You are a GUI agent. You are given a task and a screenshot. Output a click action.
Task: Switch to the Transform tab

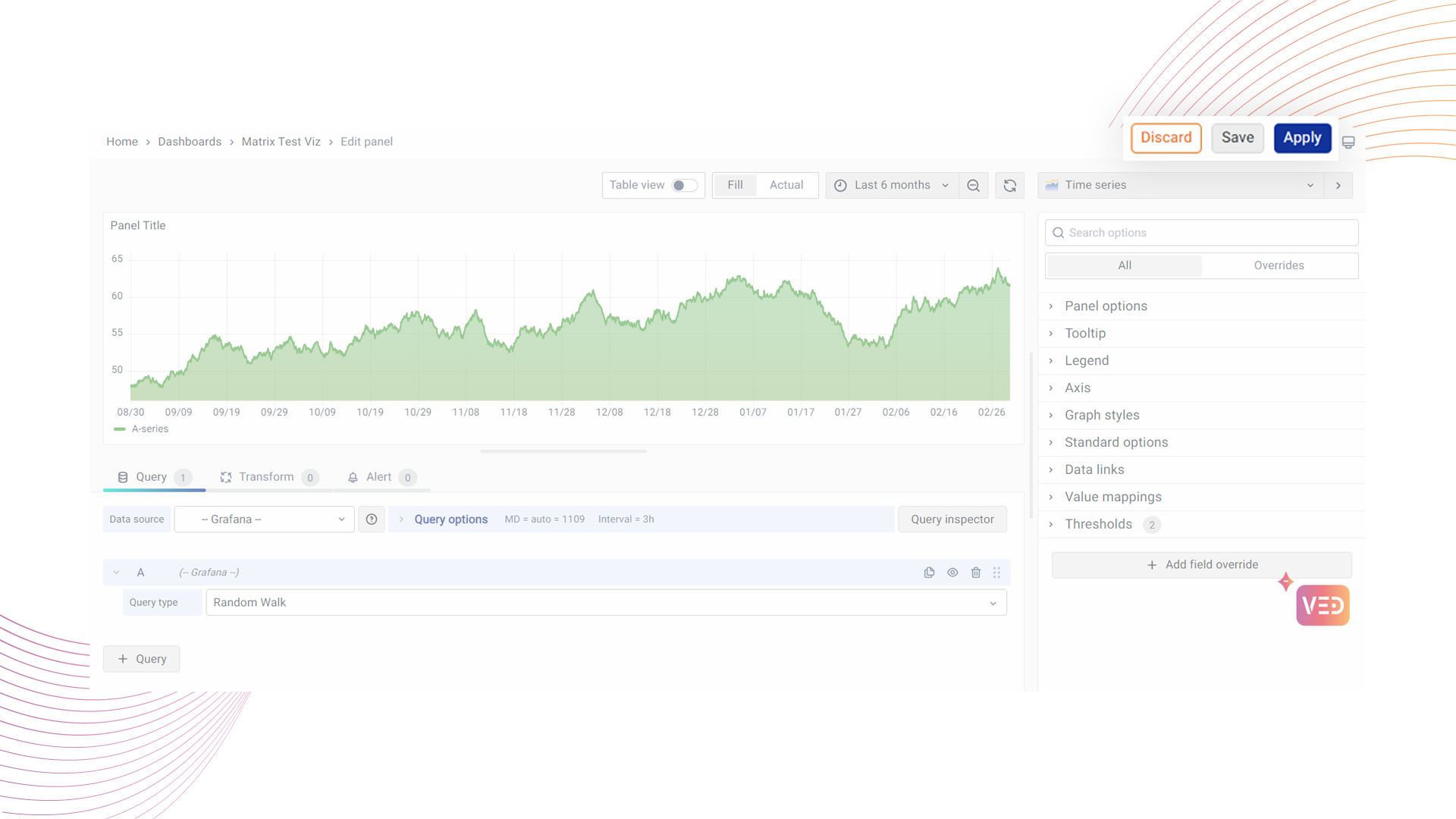point(265,477)
